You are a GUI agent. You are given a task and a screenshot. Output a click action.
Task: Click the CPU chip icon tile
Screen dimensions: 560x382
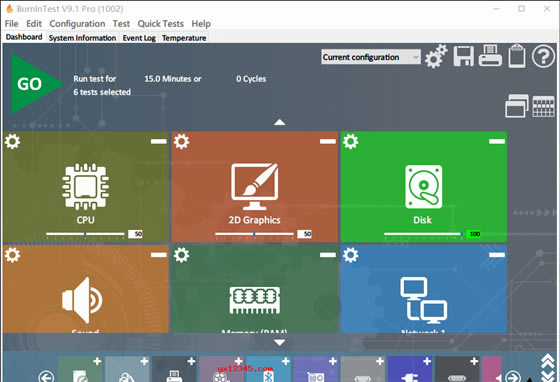tap(85, 186)
